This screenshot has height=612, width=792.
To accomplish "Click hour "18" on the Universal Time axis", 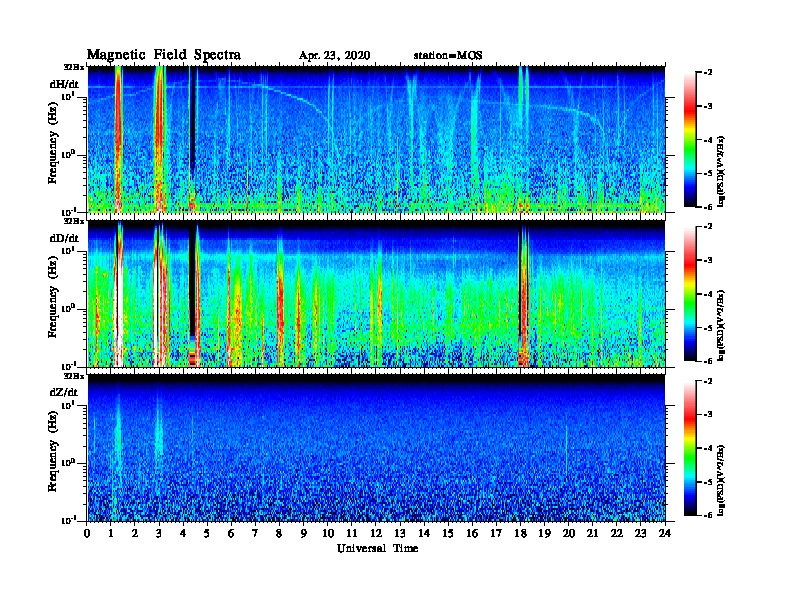I will pos(520,534).
